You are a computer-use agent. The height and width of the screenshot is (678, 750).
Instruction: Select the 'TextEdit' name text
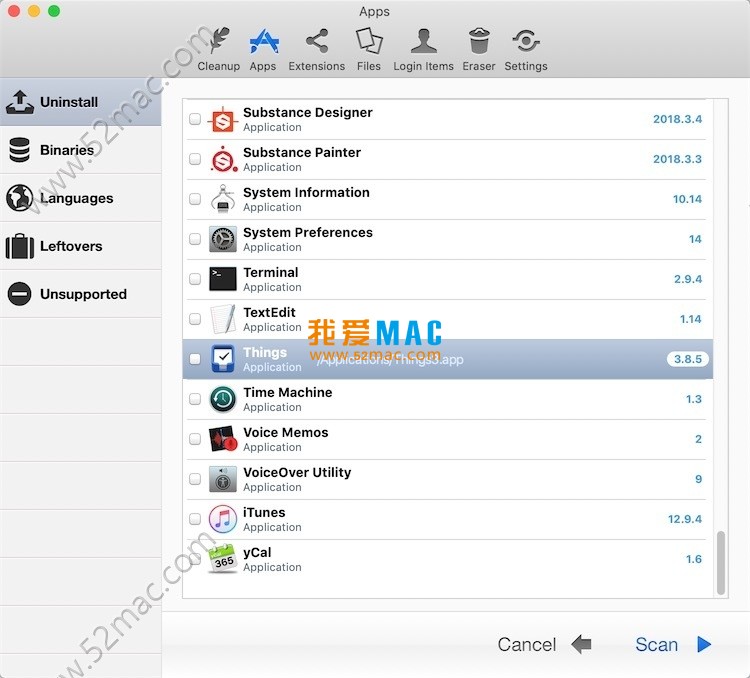pyautogui.click(x=269, y=312)
